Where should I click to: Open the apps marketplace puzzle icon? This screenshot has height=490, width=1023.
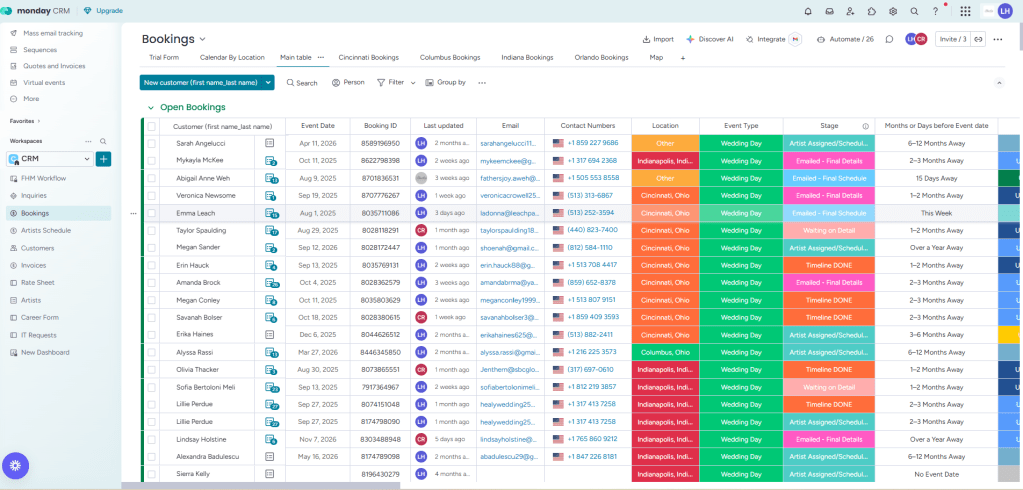coord(871,11)
